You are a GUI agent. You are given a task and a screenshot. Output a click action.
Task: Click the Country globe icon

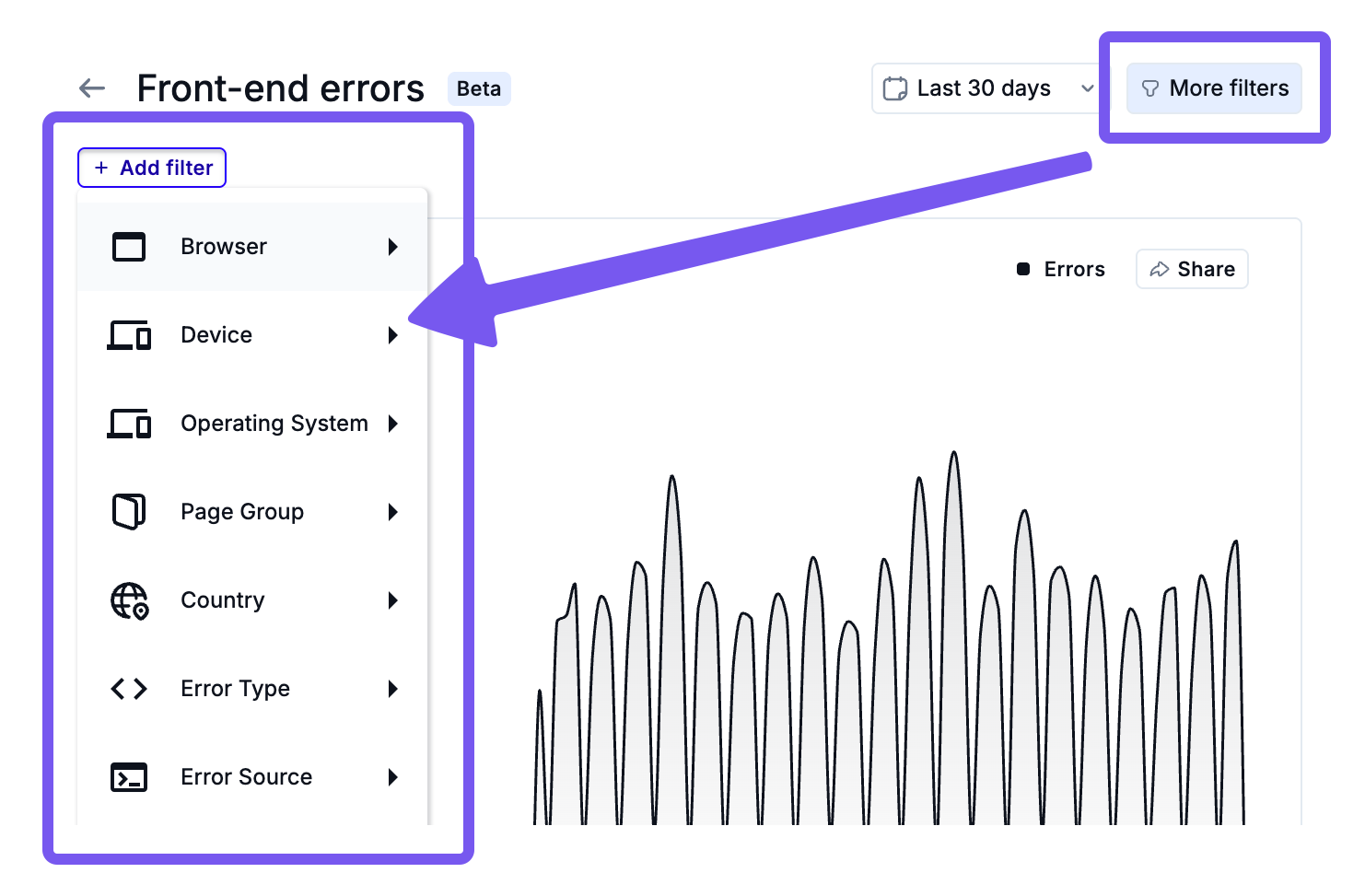[129, 600]
